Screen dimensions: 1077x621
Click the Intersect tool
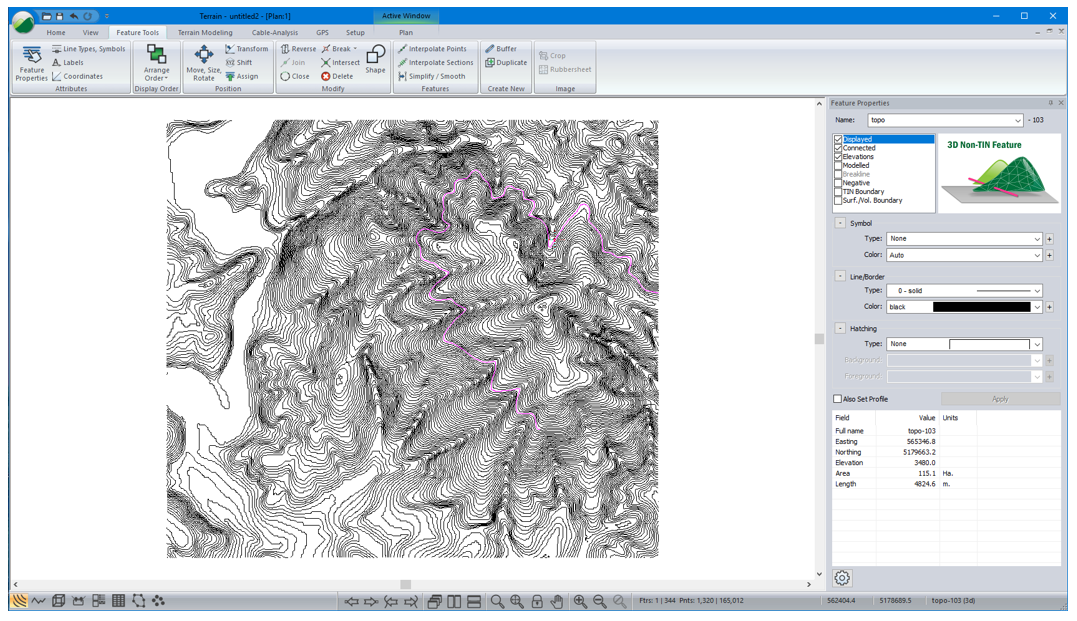tap(340, 62)
